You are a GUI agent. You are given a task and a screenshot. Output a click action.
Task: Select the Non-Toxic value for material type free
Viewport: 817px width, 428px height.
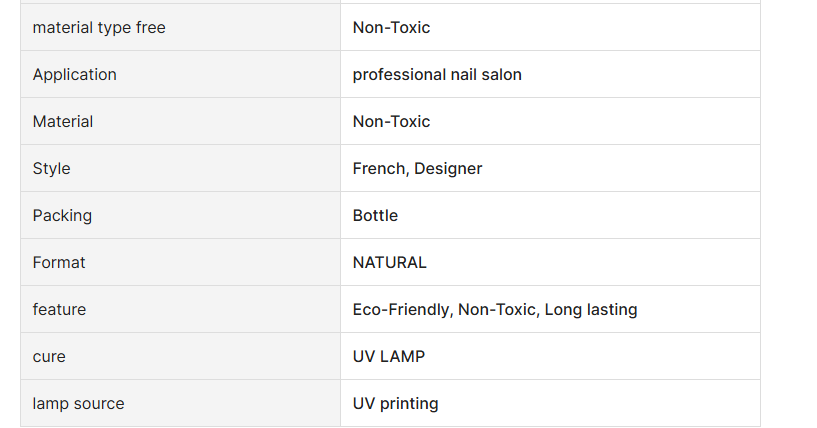(x=391, y=28)
